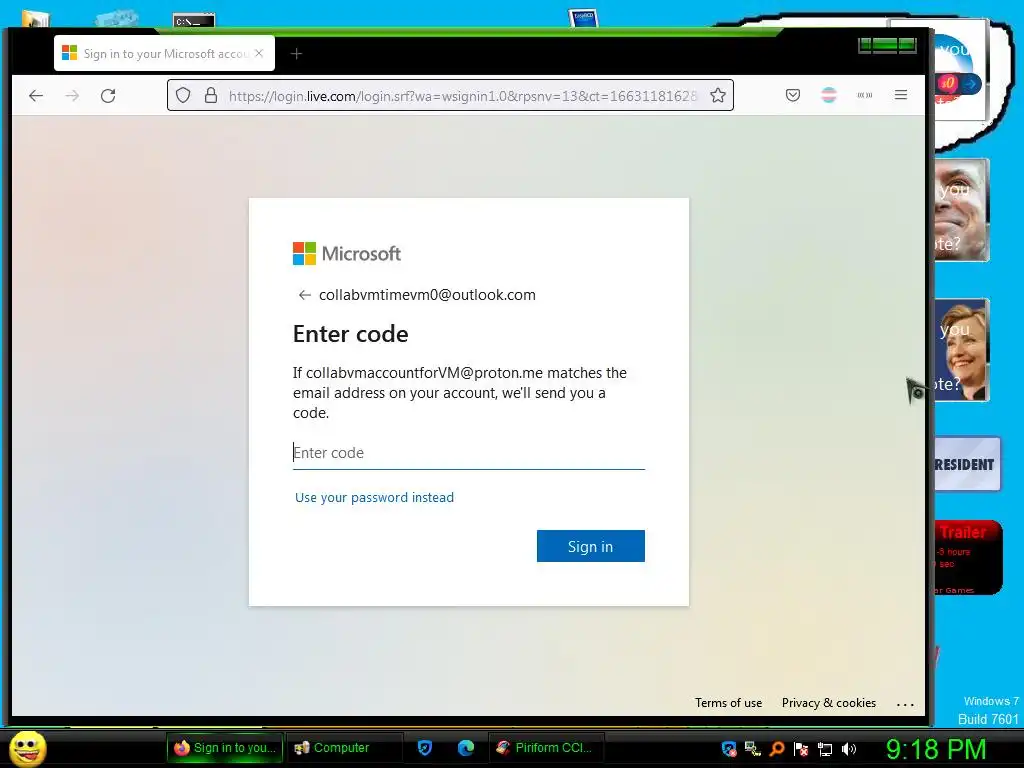Open command prompt desktop icon
The height and width of the screenshot is (768, 1024).
pyautogui.click(x=194, y=21)
